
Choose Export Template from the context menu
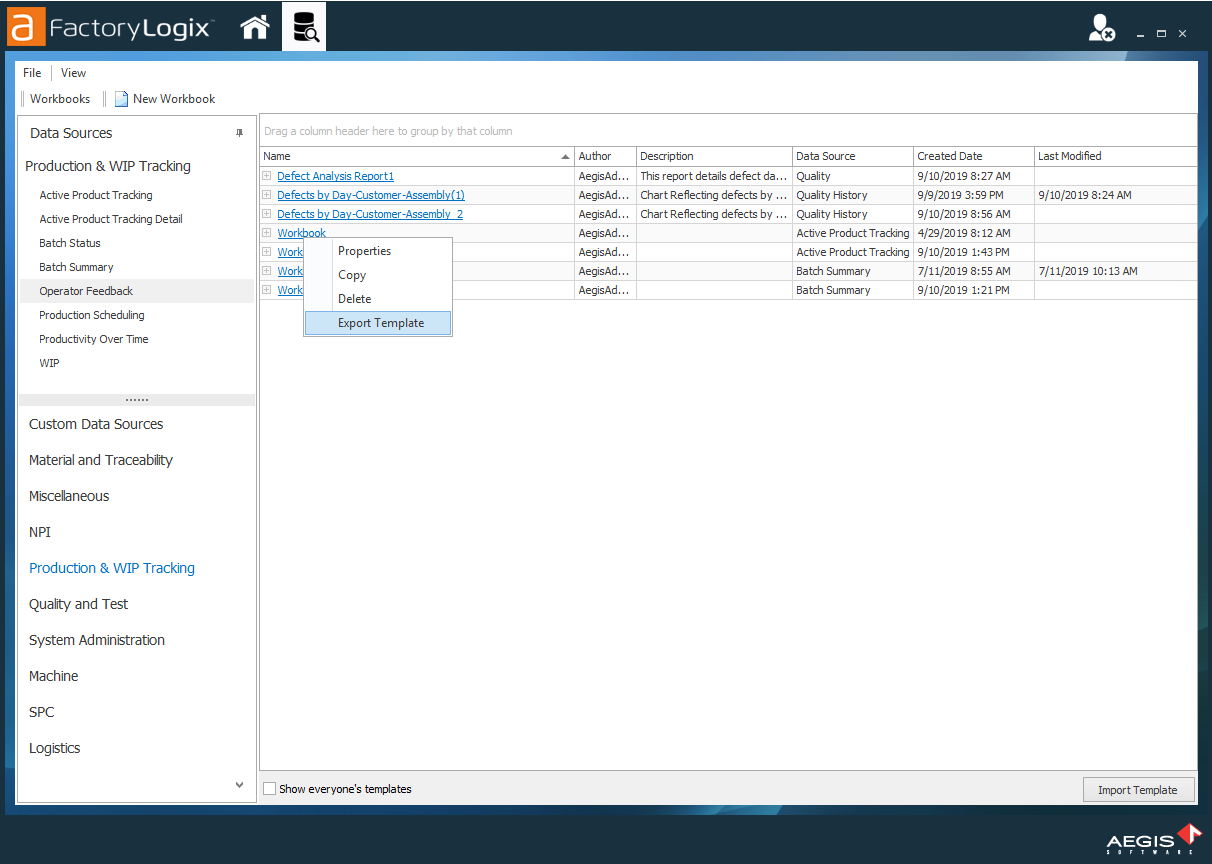(x=380, y=322)
